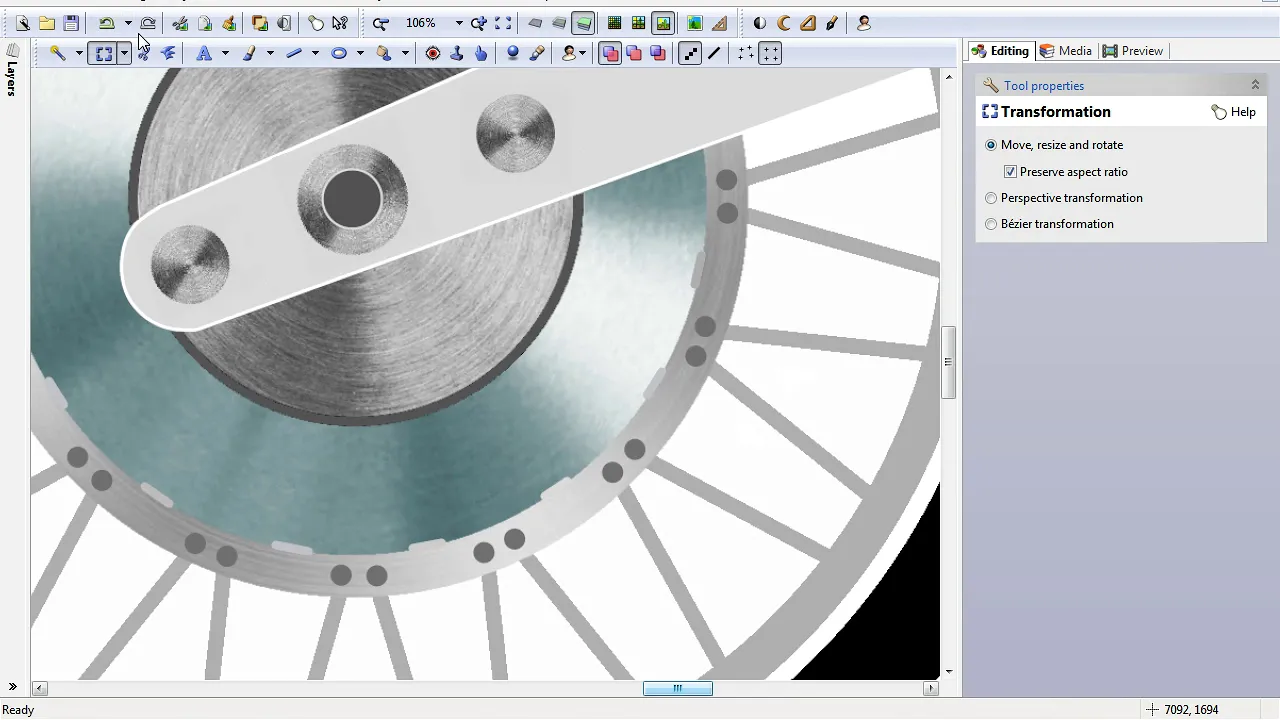Click the zoom out magnifier icon

(x=380, y=23)
